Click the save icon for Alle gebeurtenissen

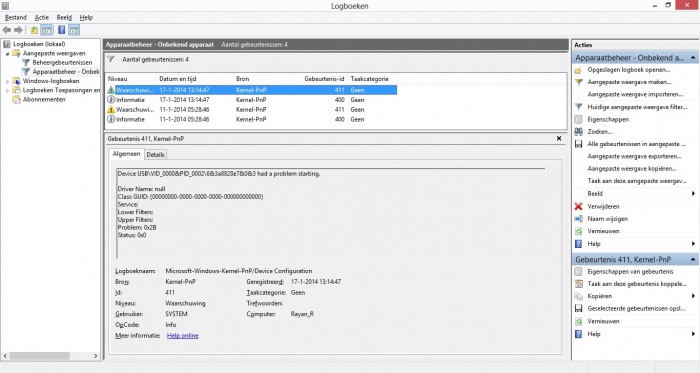click(578, 144)
